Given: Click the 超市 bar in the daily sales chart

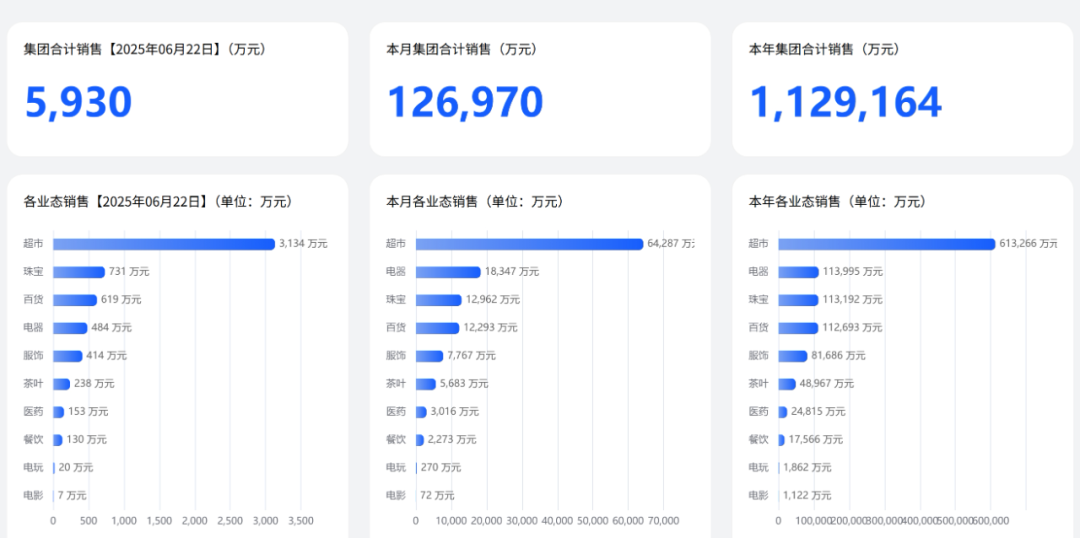Looking at the screenshot, I should [x=164, y=244].
